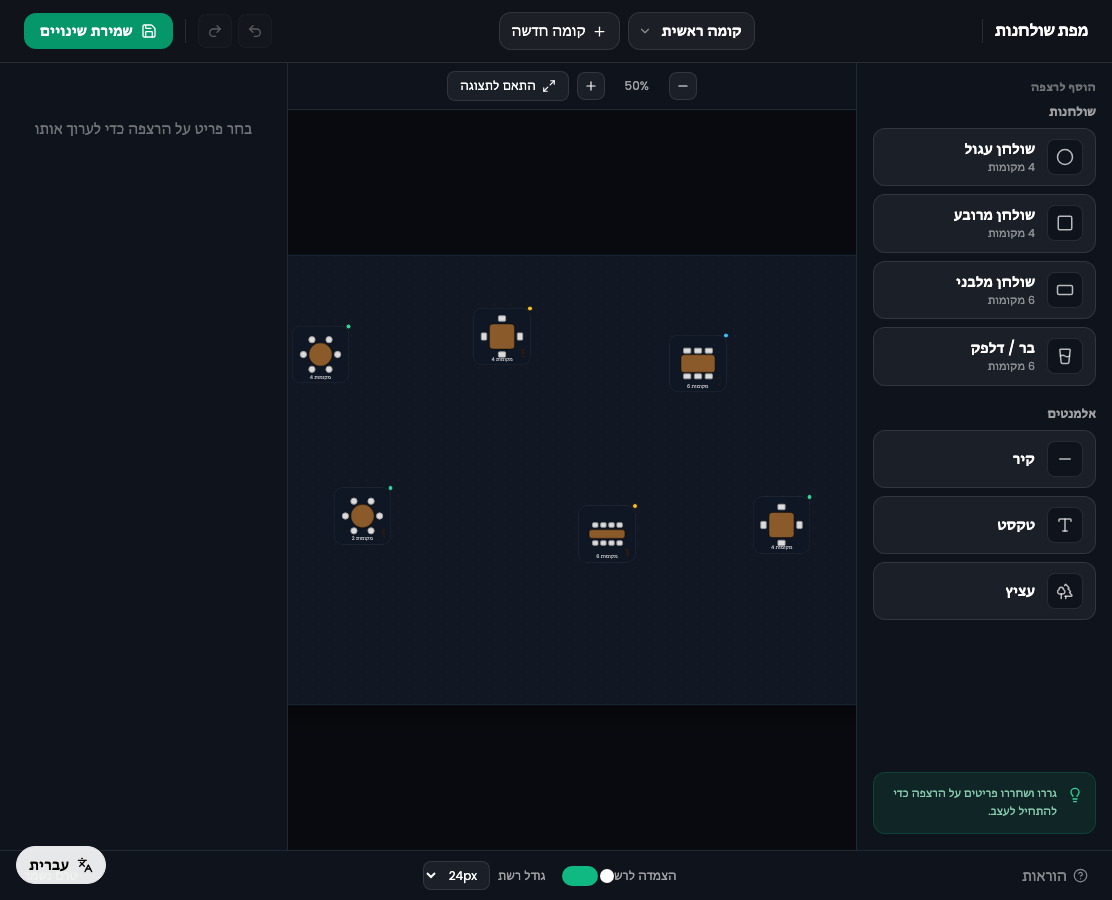Zoom in on the floor canvas
Viewport: 1112px width, 900px height.
tap(591, 86)
